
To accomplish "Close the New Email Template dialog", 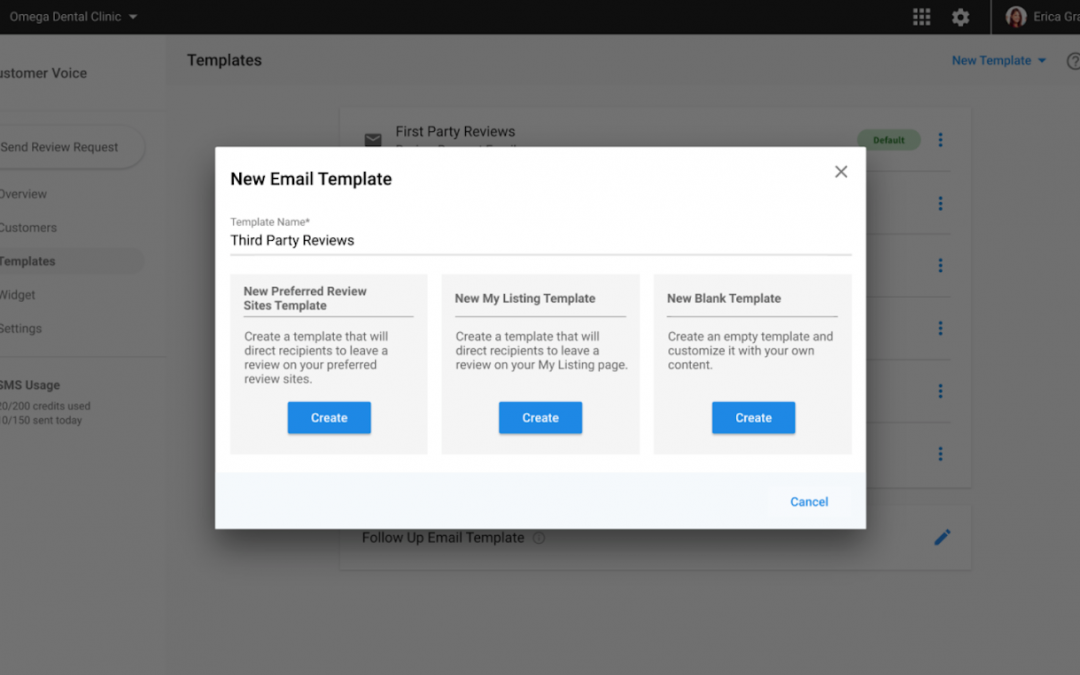I will pos(841,172).
